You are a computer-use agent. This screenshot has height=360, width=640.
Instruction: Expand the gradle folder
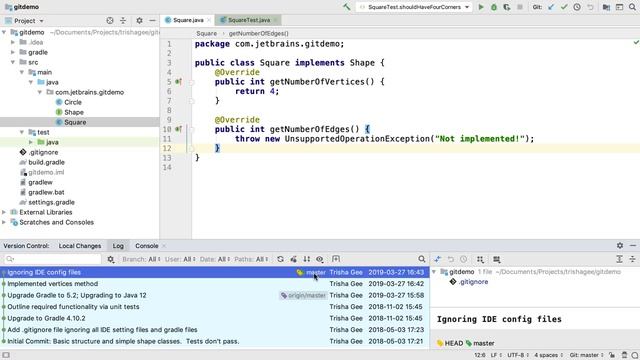pos(13,52)
